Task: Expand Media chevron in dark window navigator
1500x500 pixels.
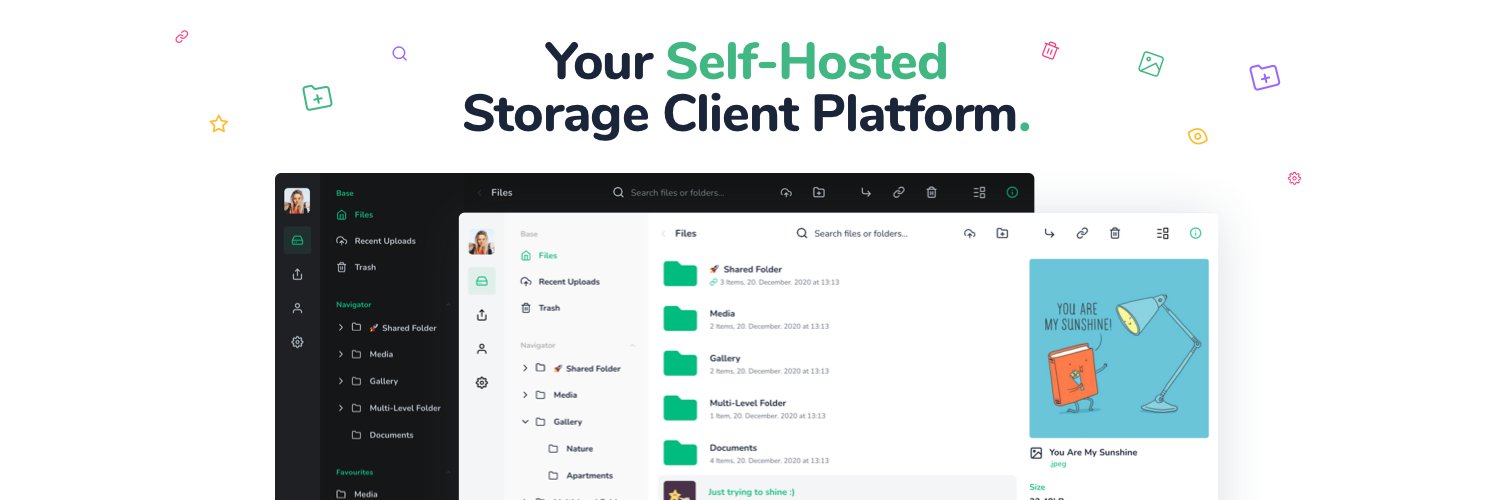Action: pyautogui.click(x=341, y=354)
